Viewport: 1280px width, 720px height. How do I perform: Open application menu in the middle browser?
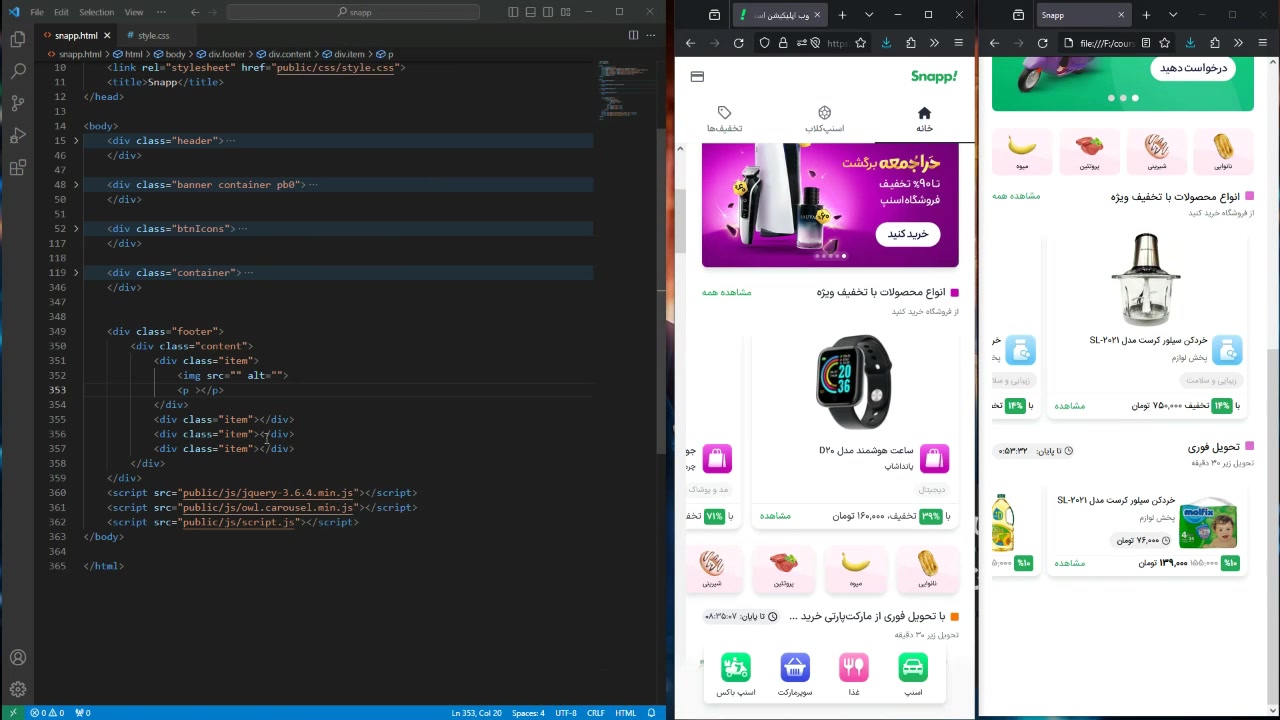[x=958, y=43]
